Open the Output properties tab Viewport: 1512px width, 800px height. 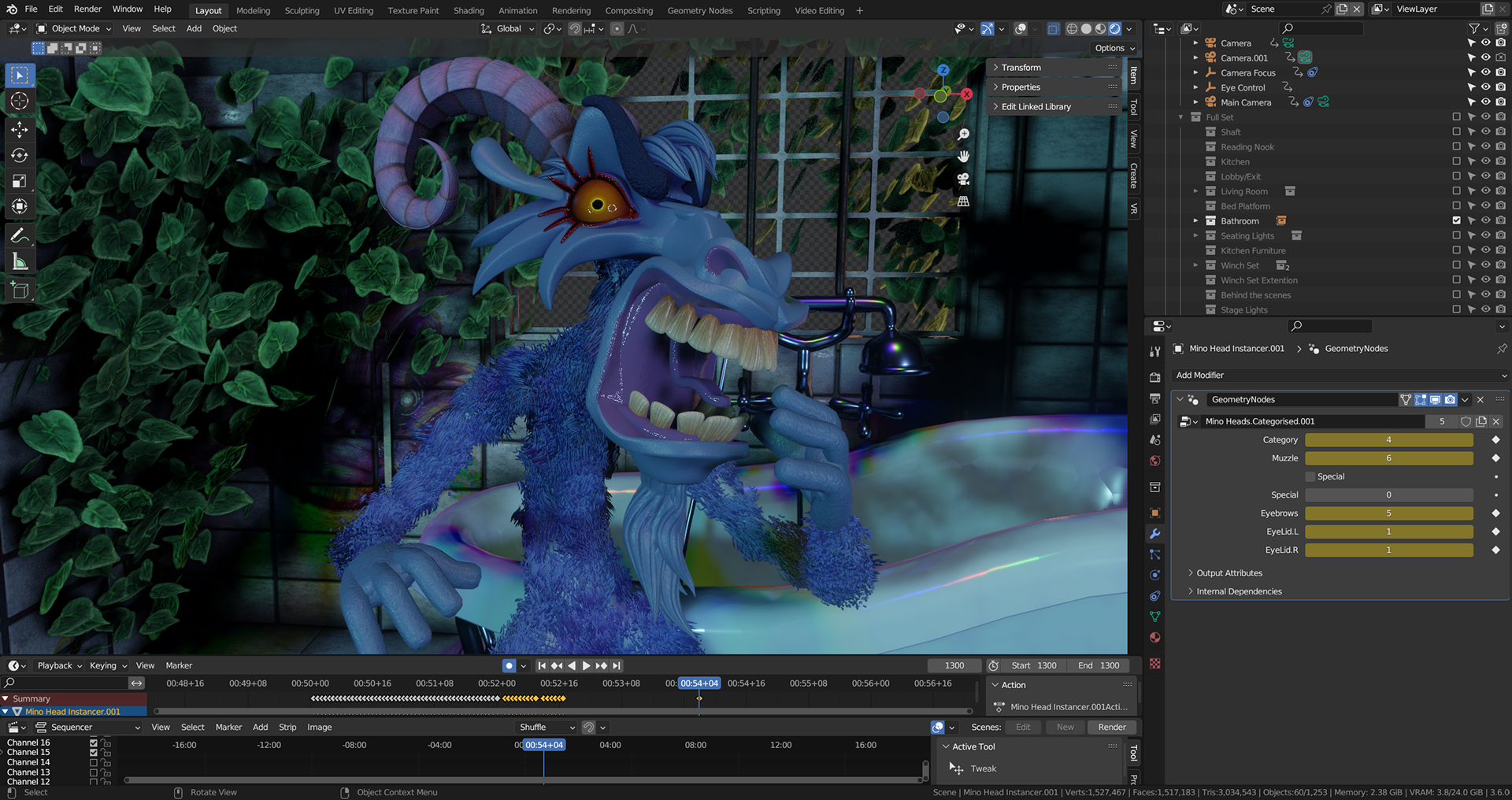click(x=1154, y=398)
